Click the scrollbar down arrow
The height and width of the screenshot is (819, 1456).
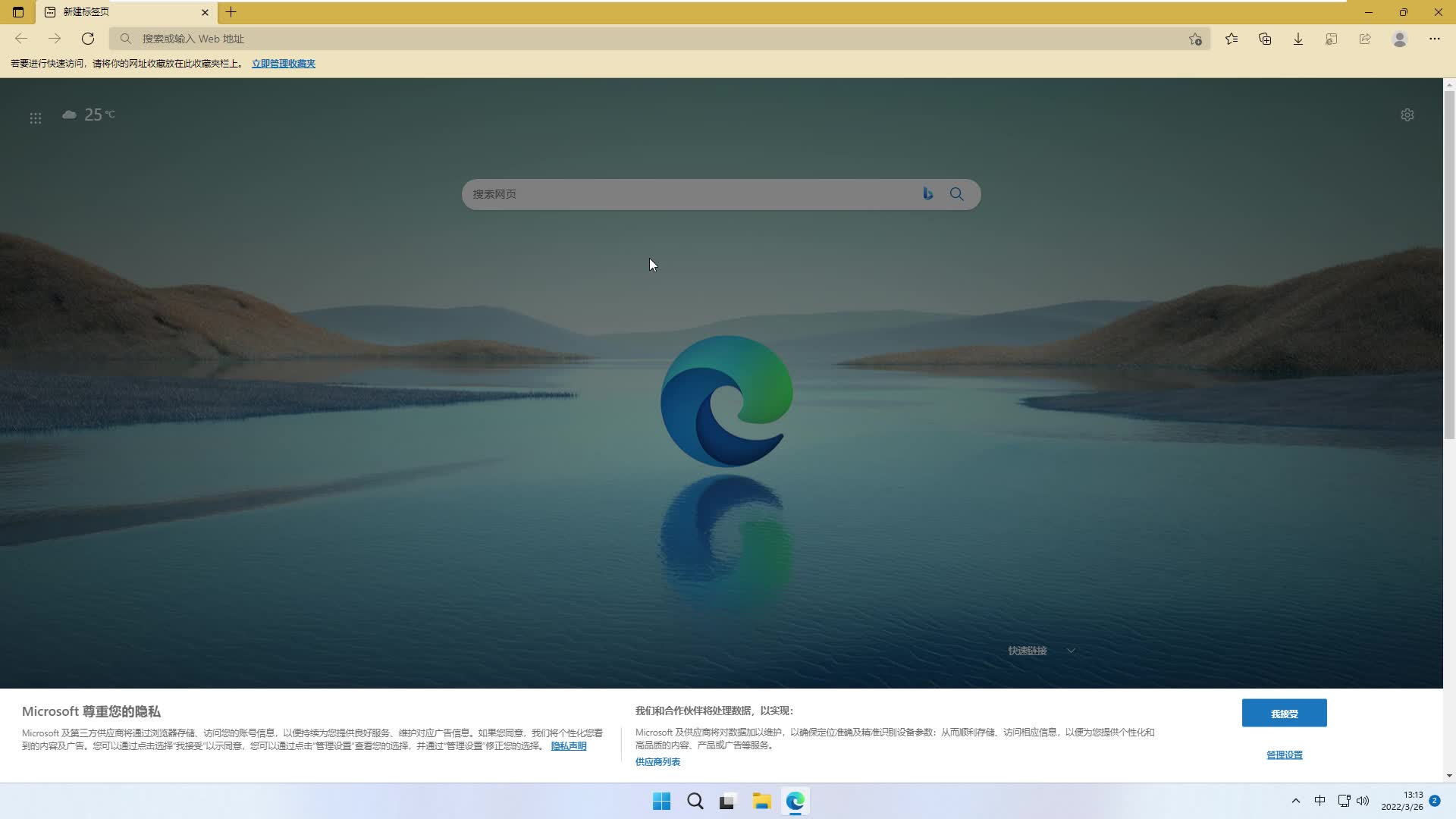1449,776
